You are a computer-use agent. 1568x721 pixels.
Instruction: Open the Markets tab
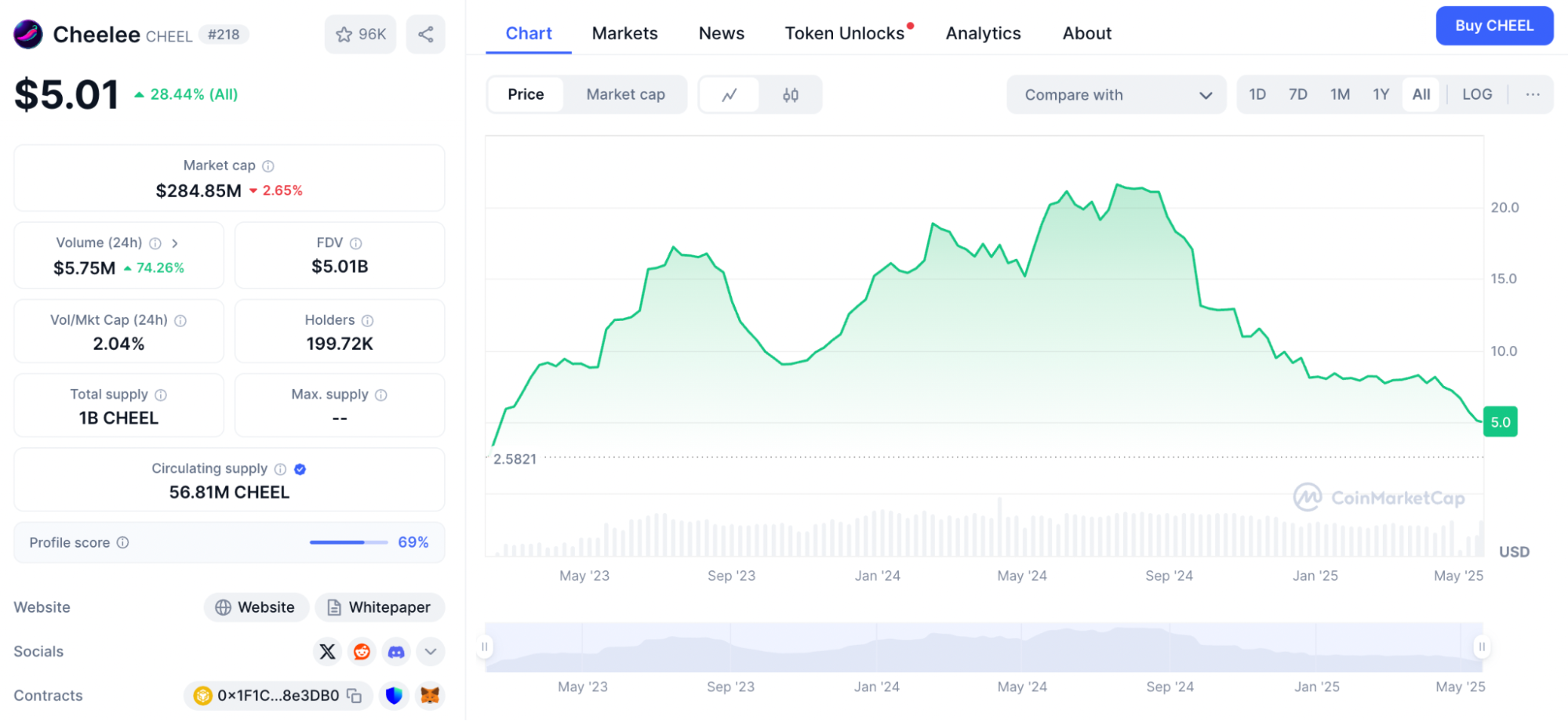point(624,34)
